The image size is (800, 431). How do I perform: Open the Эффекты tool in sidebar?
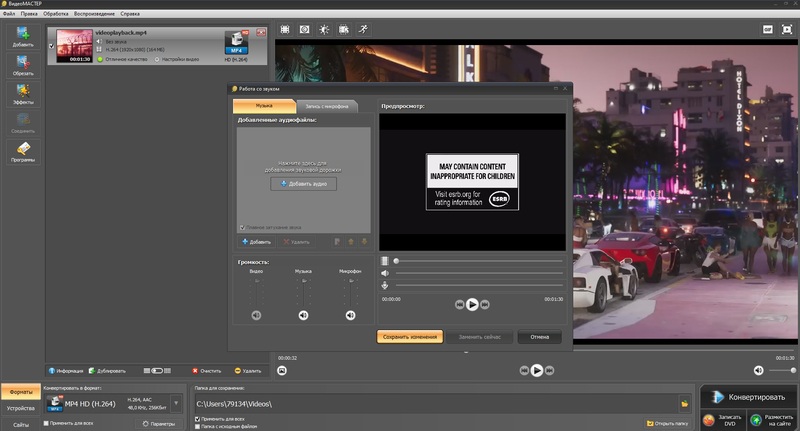(22, 94)
